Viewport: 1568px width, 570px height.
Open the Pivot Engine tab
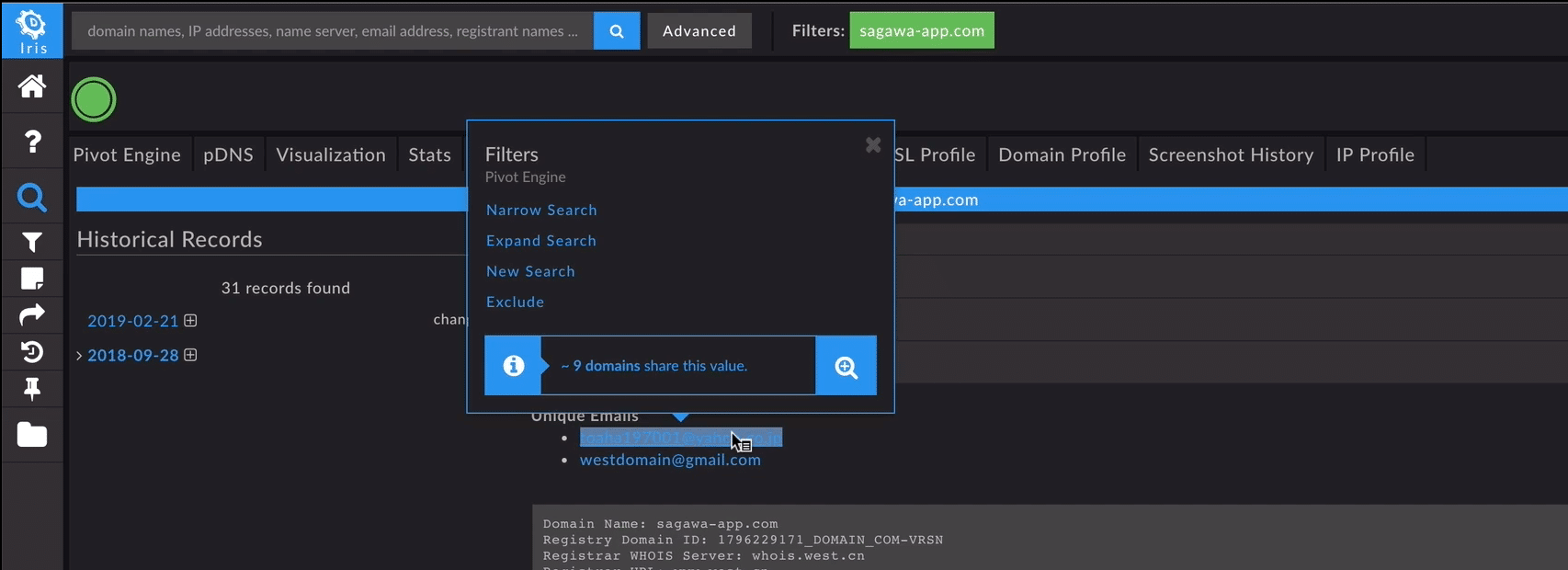pos(127,154)
